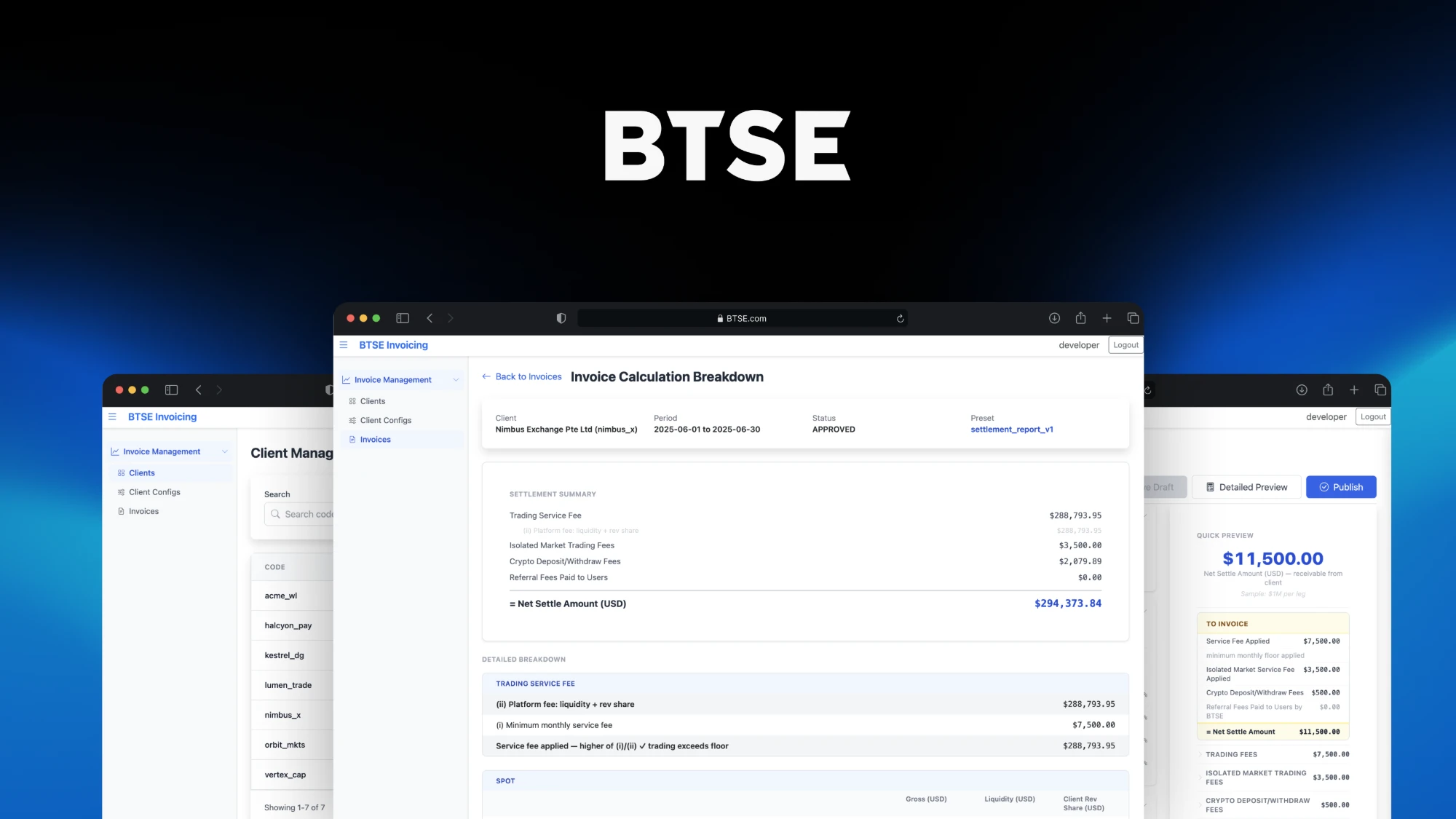
Task: Open tab overview icon in right back browser
Action: (1380, 390)
